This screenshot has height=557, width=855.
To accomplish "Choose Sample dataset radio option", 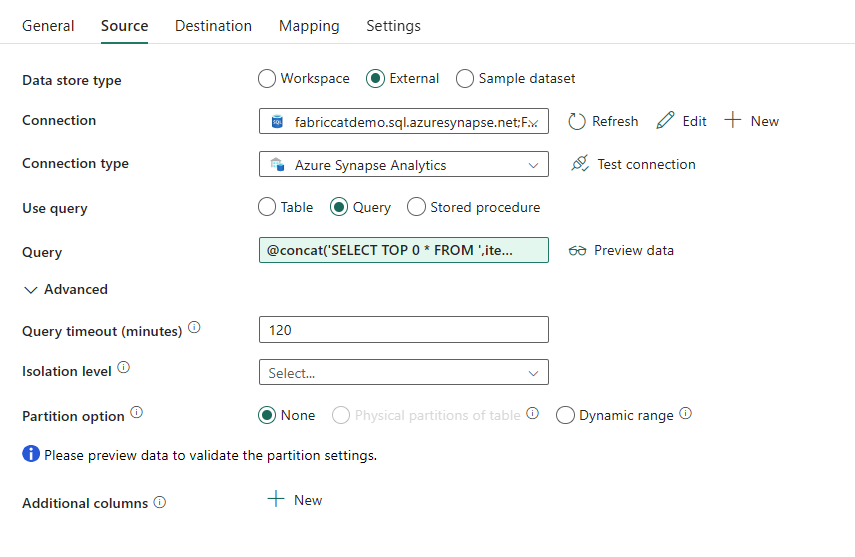I will (x=465, y=78).
